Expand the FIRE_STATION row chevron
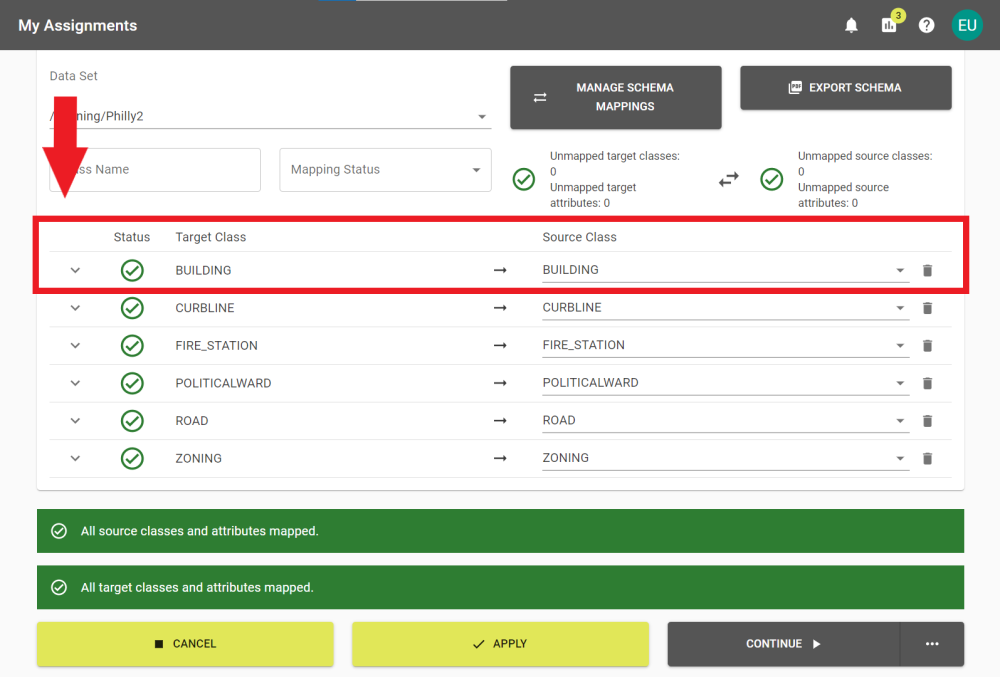 [x=75, y=346]
